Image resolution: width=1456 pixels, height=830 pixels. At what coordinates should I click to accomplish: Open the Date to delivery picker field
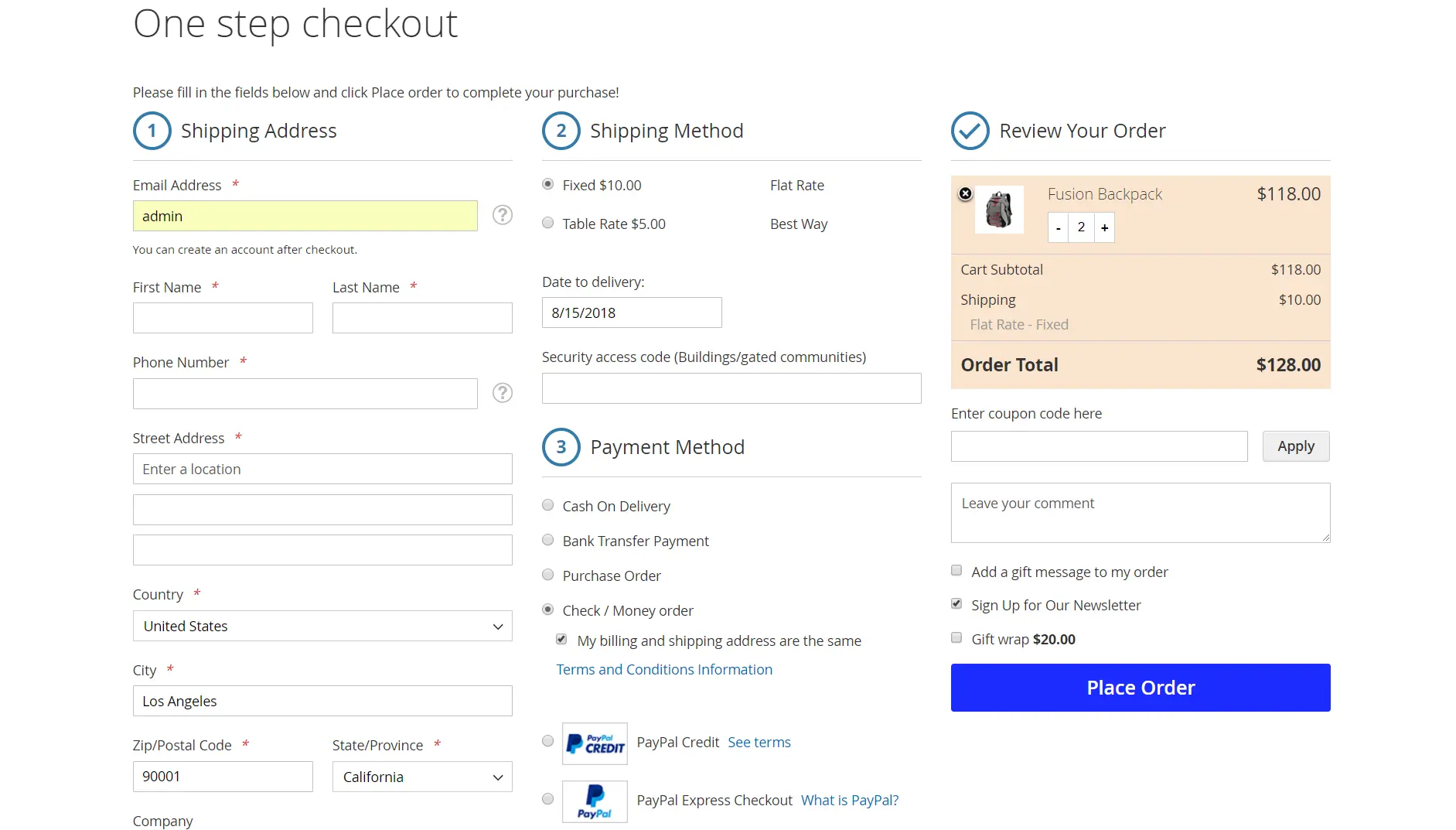click(632, 313)
